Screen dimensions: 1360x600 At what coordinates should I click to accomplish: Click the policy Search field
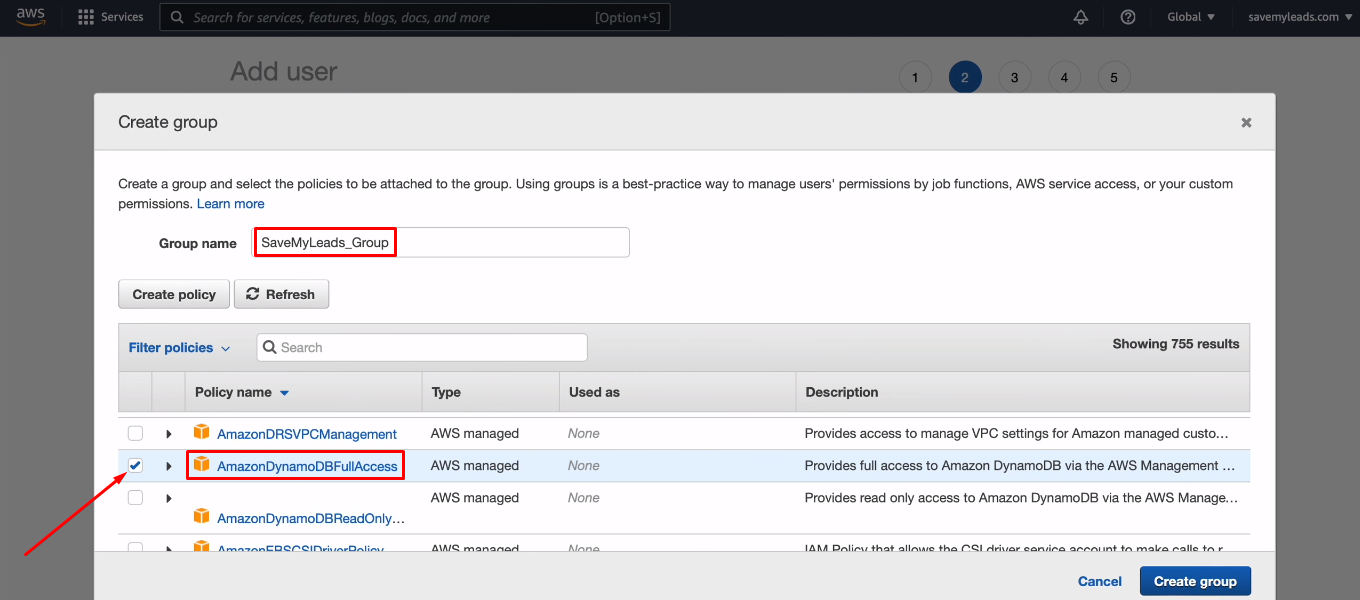pos(422,347)
